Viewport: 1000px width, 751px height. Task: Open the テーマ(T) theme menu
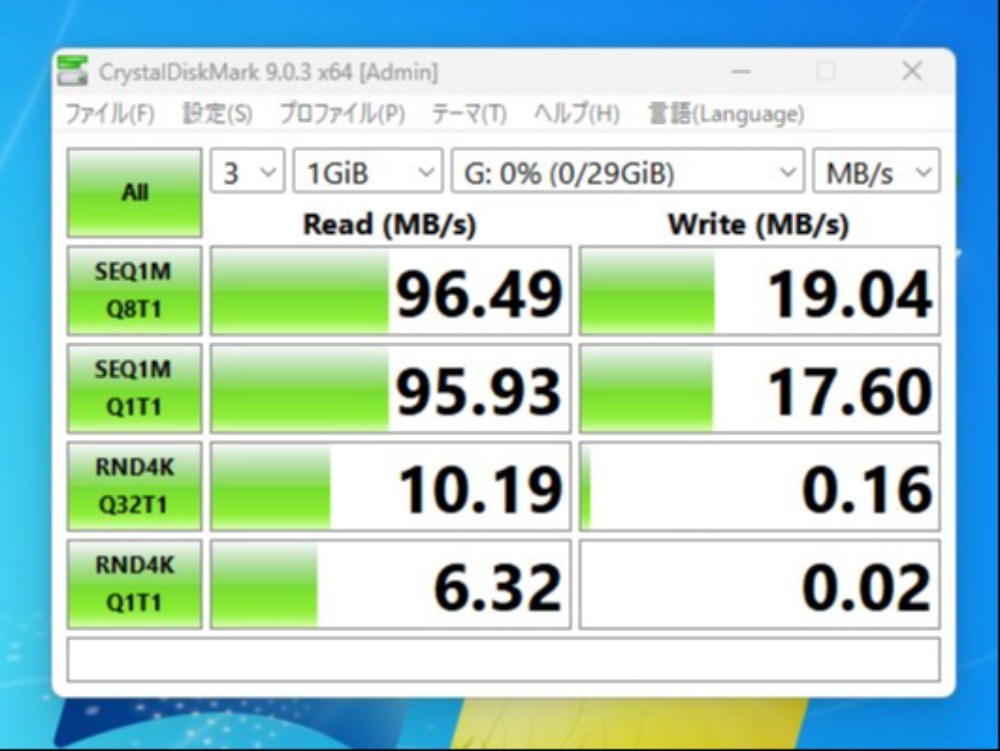(469, 114)
